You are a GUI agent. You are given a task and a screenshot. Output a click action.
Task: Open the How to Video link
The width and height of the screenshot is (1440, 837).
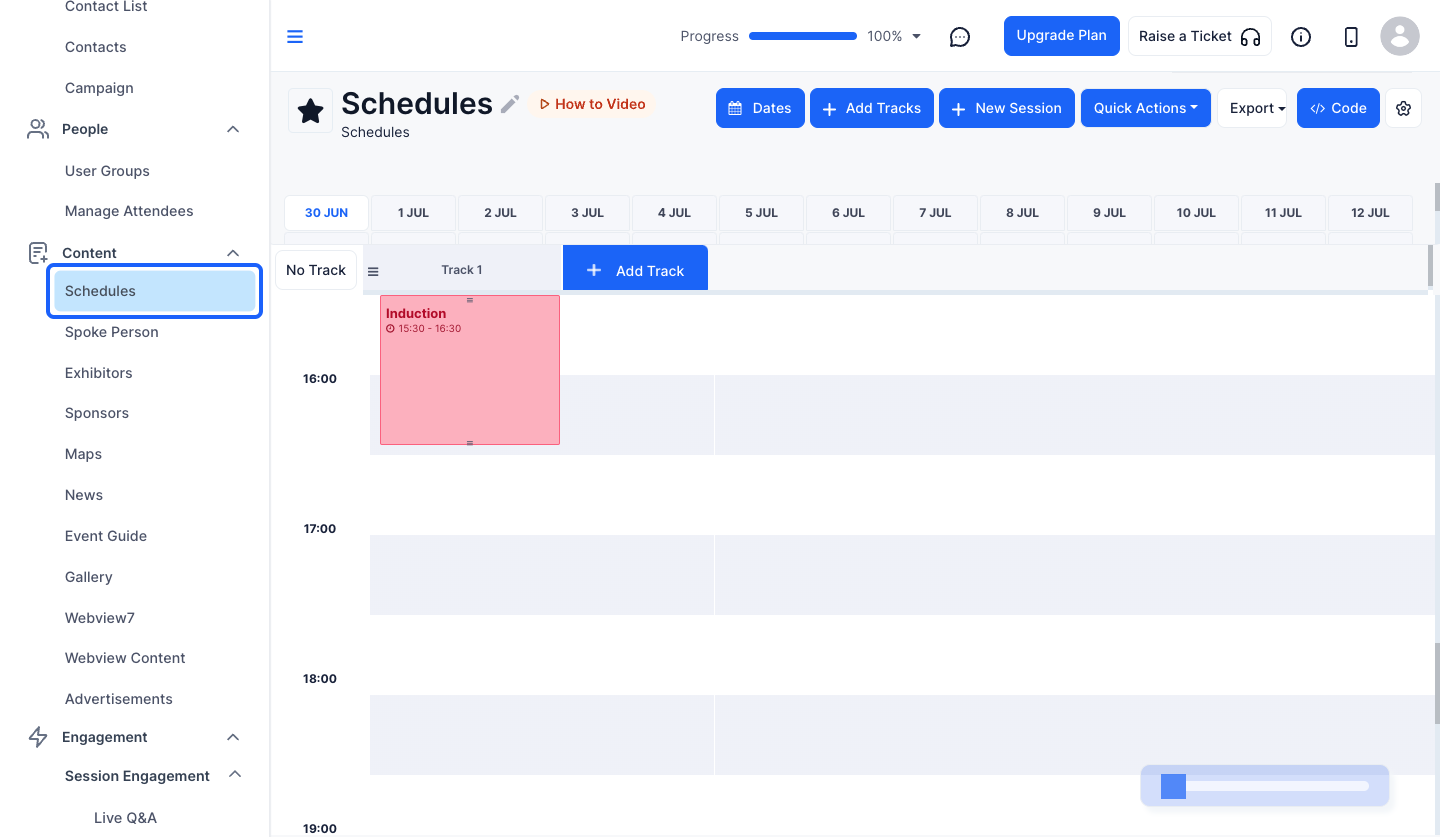[x=593, y=104]
